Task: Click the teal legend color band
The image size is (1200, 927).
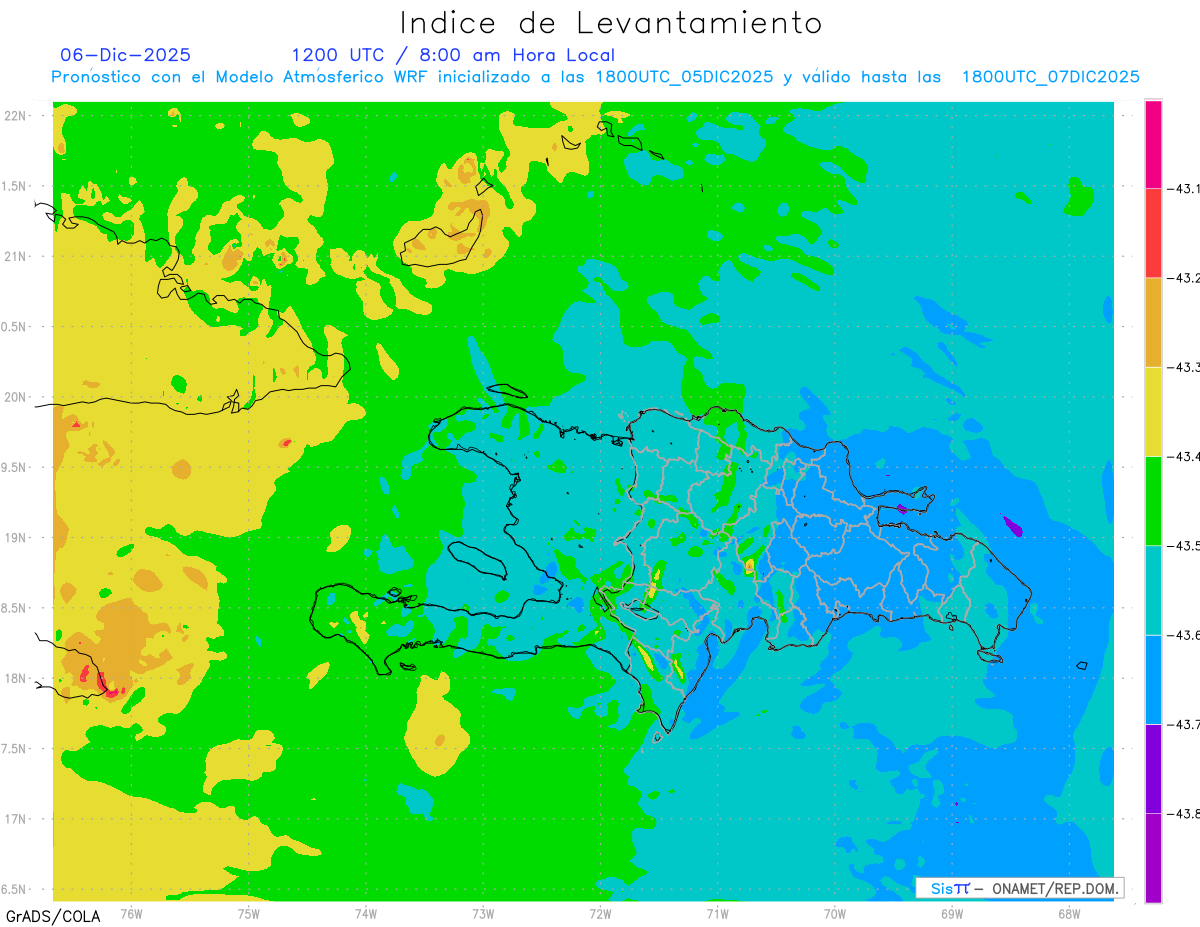Action: (x=1153, y=590)
